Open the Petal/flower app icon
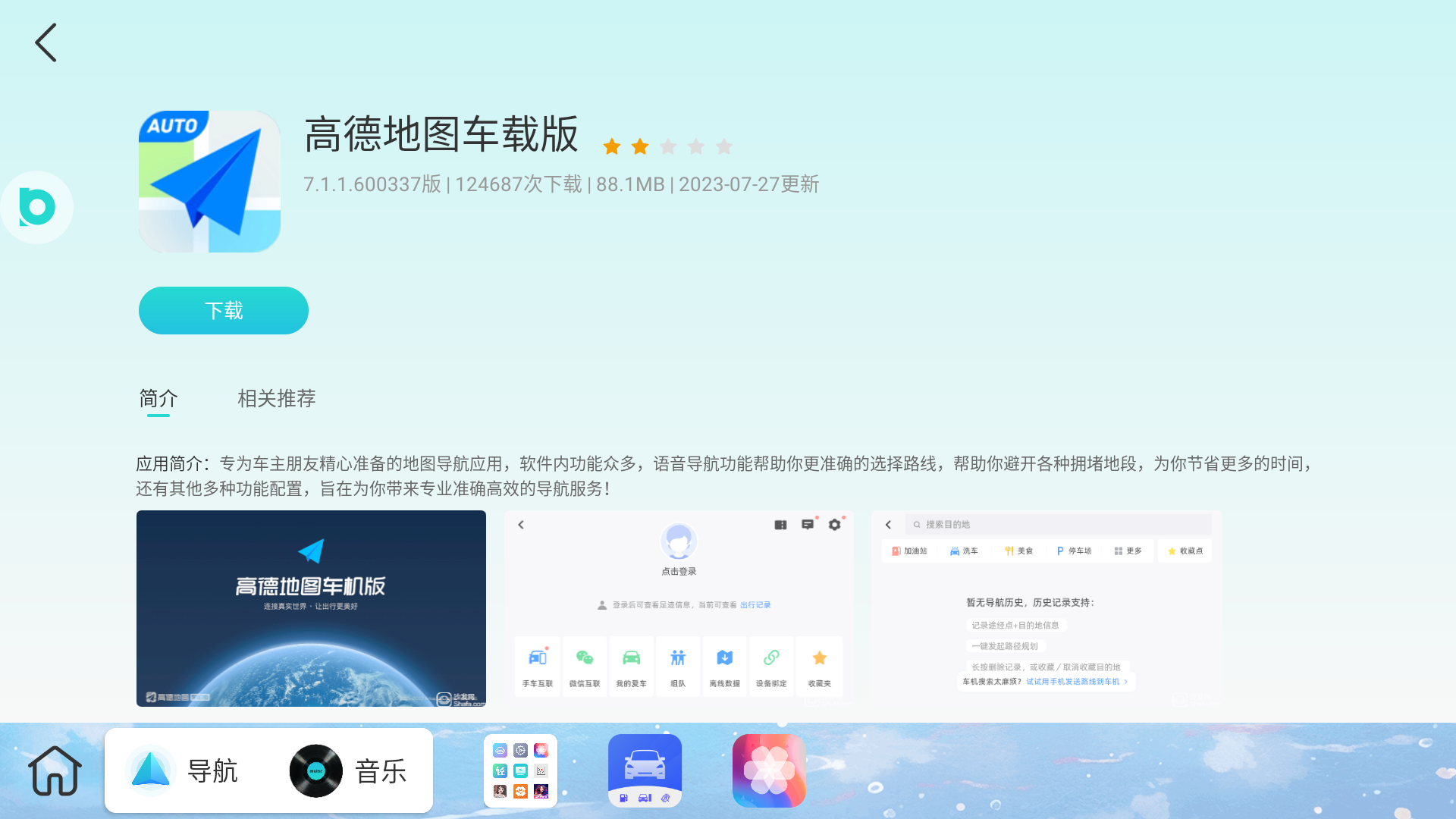 768,770
